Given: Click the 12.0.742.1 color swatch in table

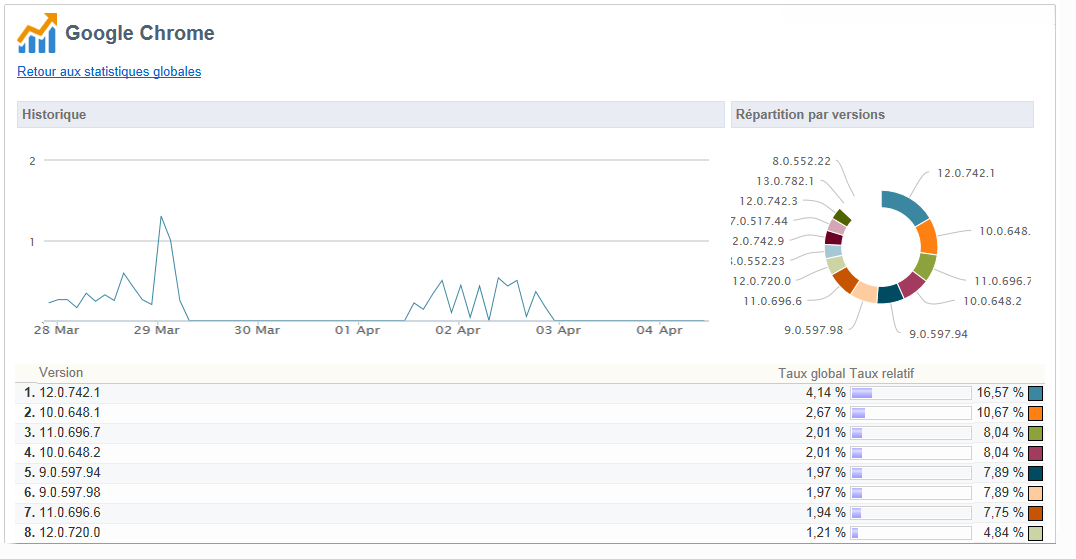Looking at the screenshot, I should coord(1036,393).
